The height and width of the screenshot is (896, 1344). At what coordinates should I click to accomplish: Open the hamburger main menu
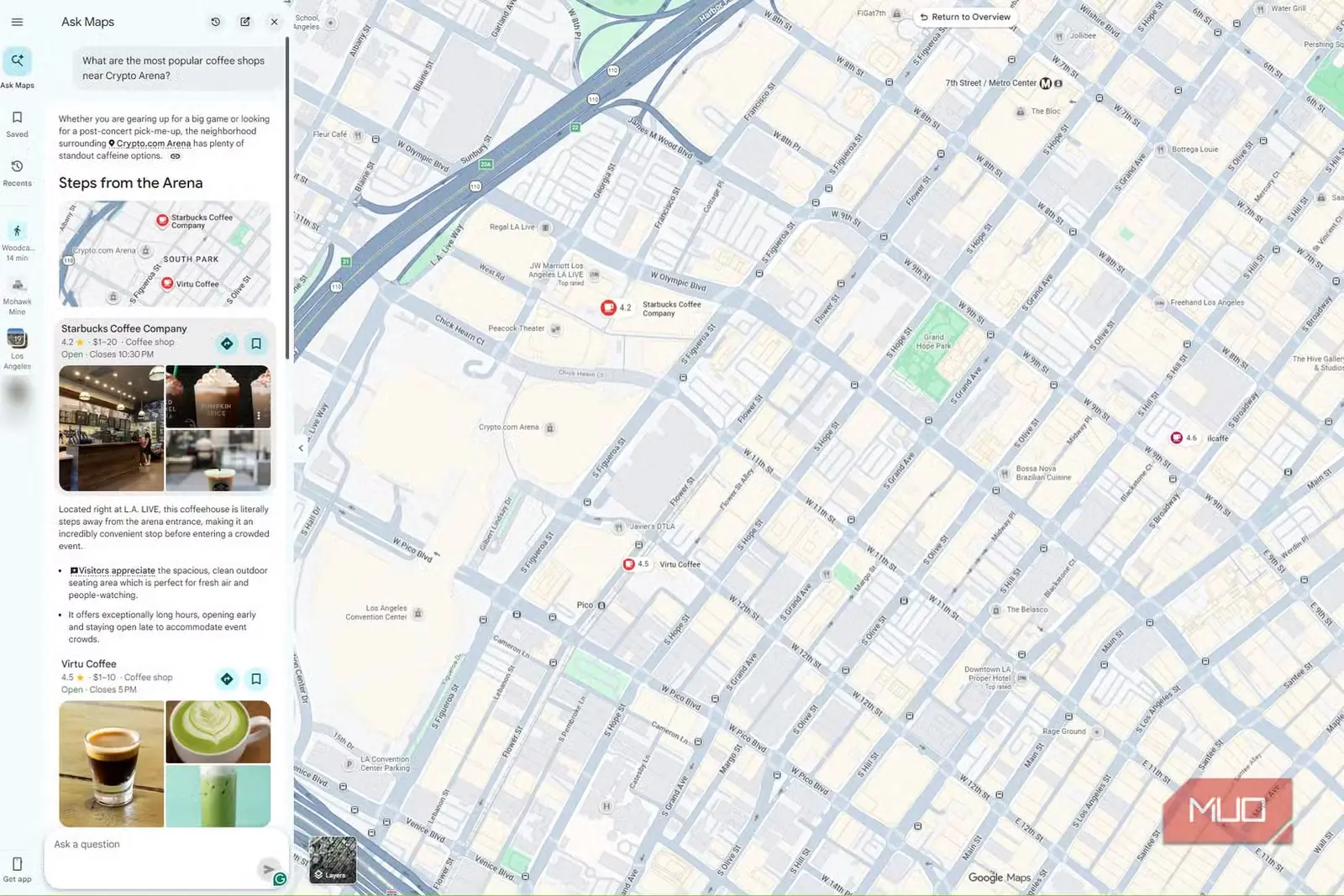pyautogui.click(x=17, y=22)
